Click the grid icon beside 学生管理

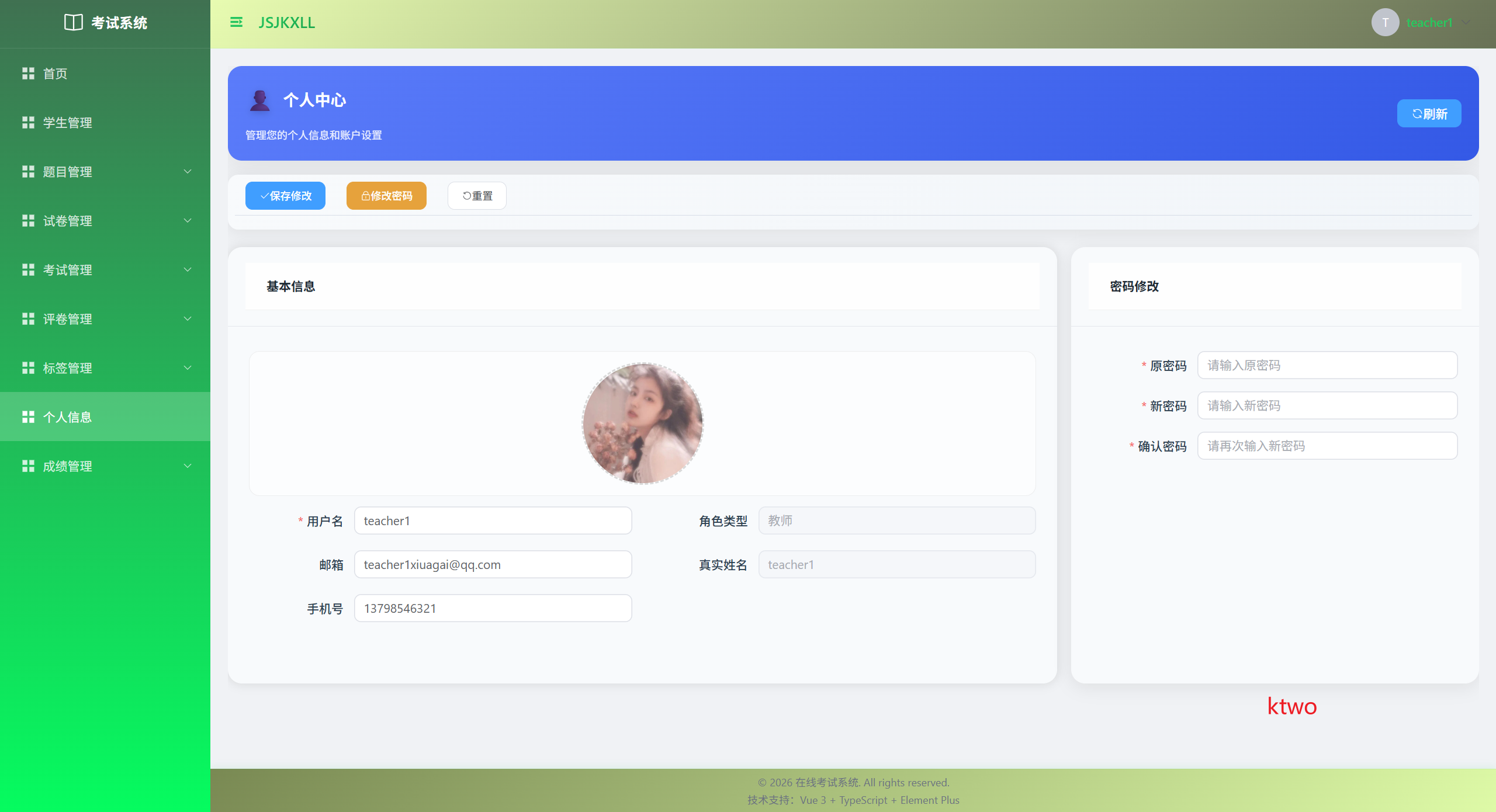28,122
